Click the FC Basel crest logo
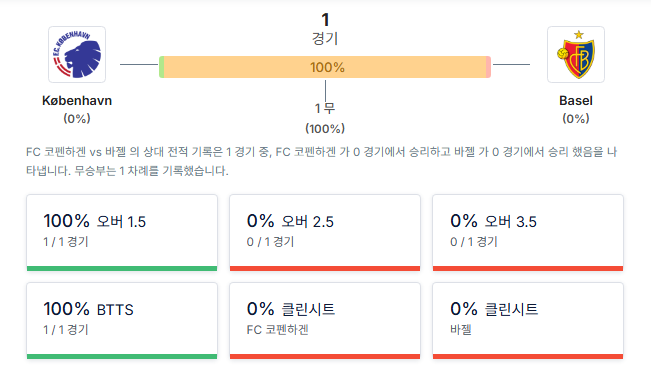The image size is (651, 370). pos(576,54)
